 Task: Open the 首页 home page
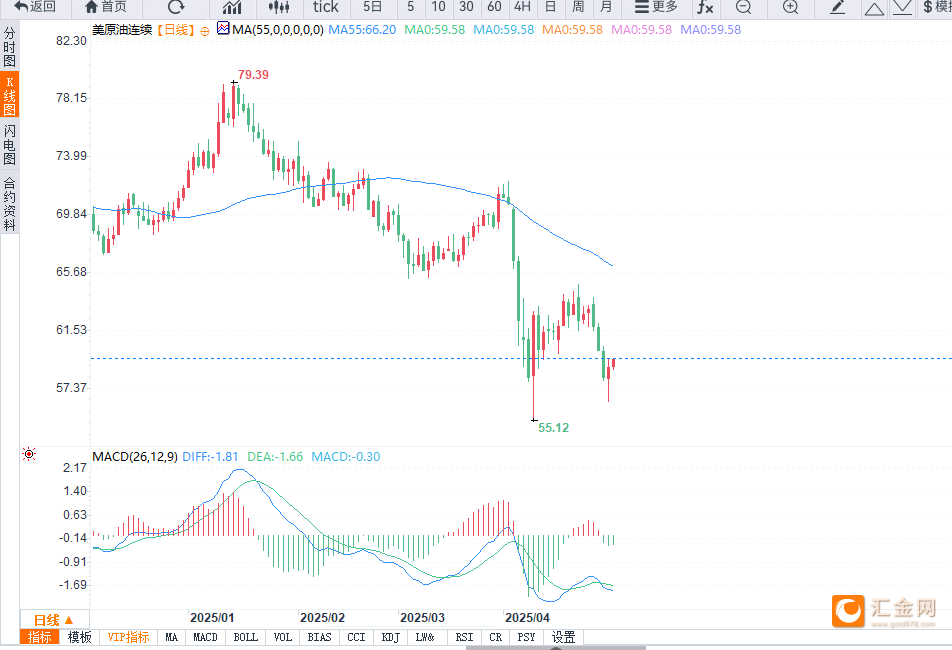pyautogui.click(x=106, y=7)
